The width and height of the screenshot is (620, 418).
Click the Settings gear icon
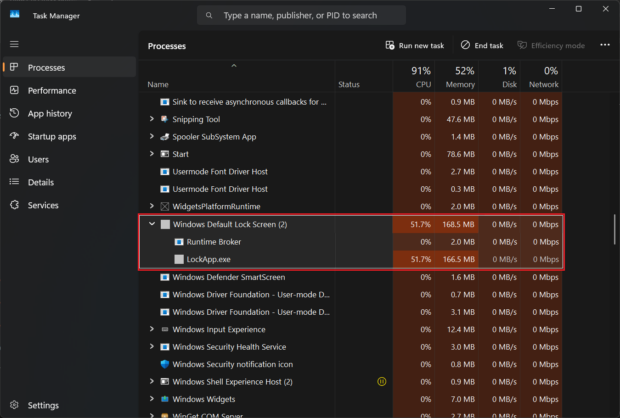pos(14,405)
